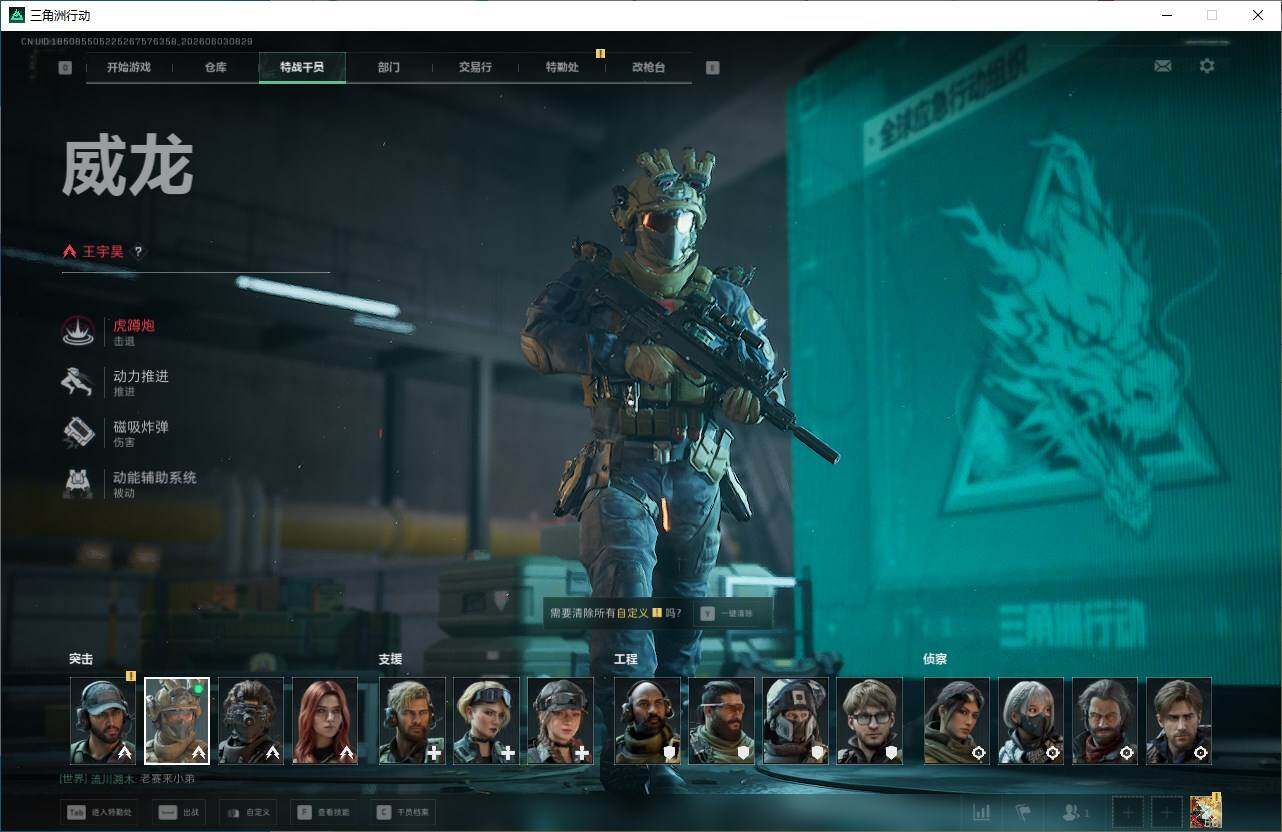Select assault operator wearing cap and headset
The width and height of the screenshot is (1282, 832).
[103, 721]
